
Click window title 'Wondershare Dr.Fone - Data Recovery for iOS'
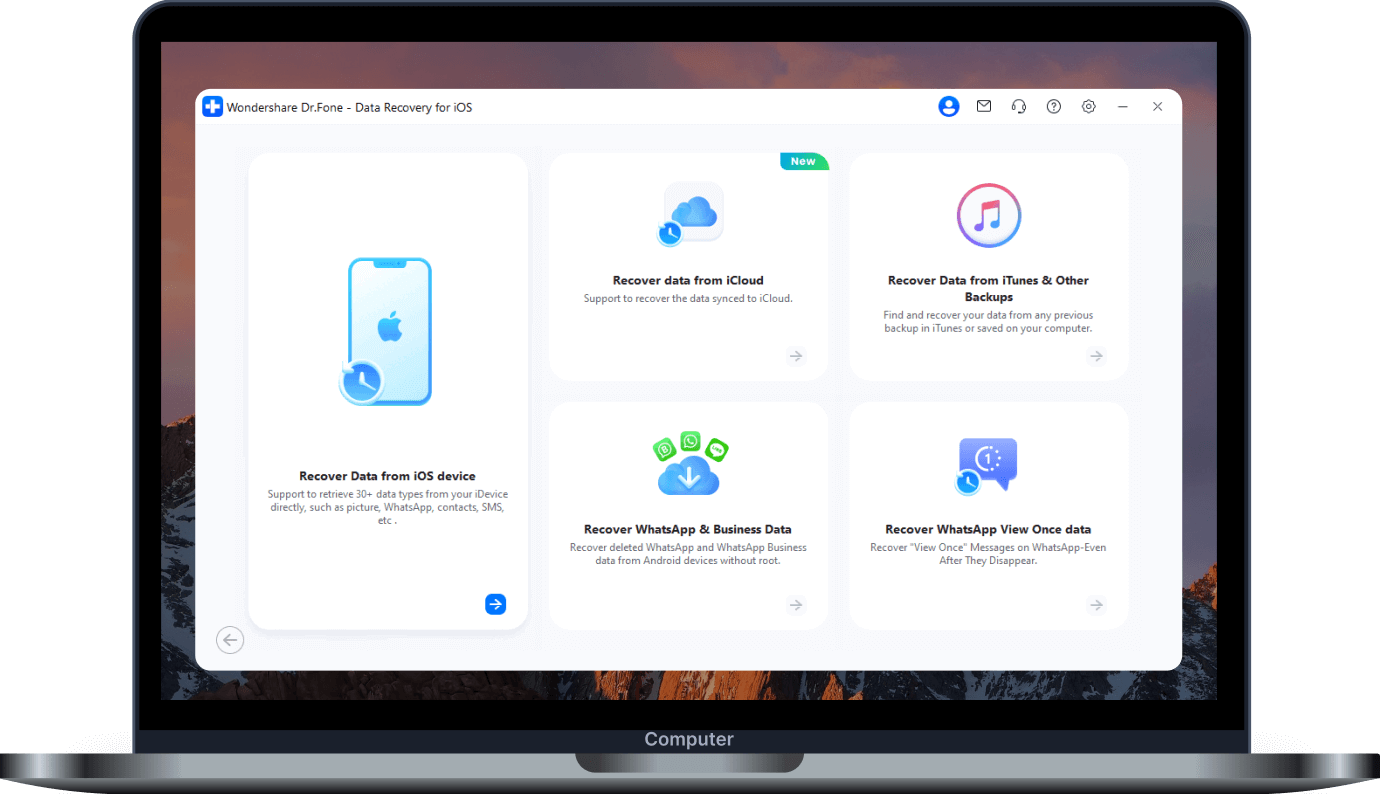pos(349,107)
